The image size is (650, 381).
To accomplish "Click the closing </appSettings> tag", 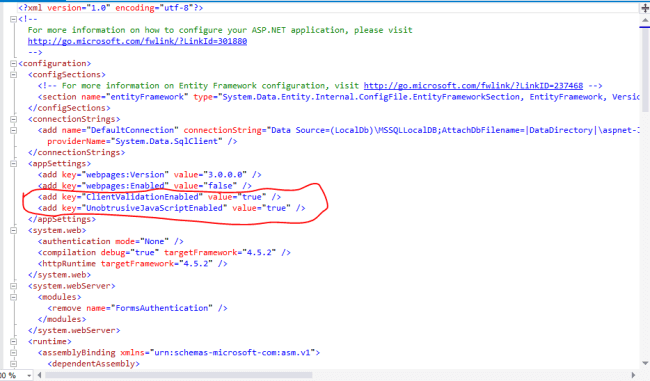I will point(62,219).
